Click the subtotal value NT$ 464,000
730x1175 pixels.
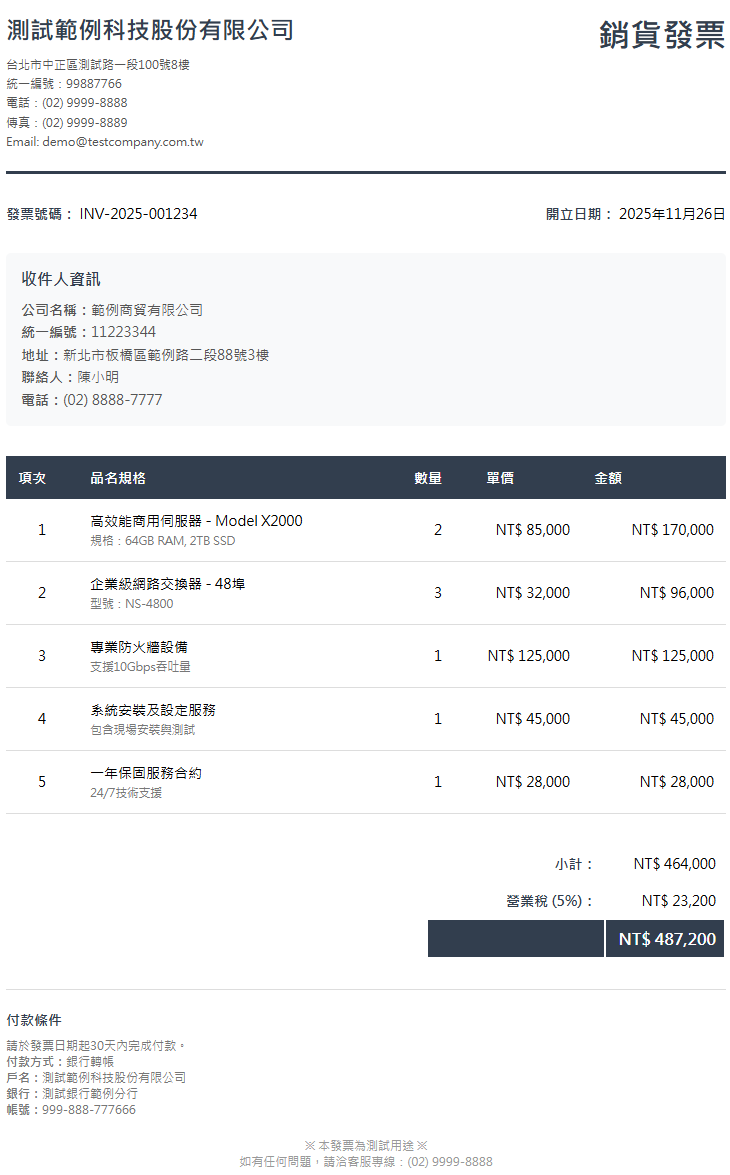[x=675, y=864]
